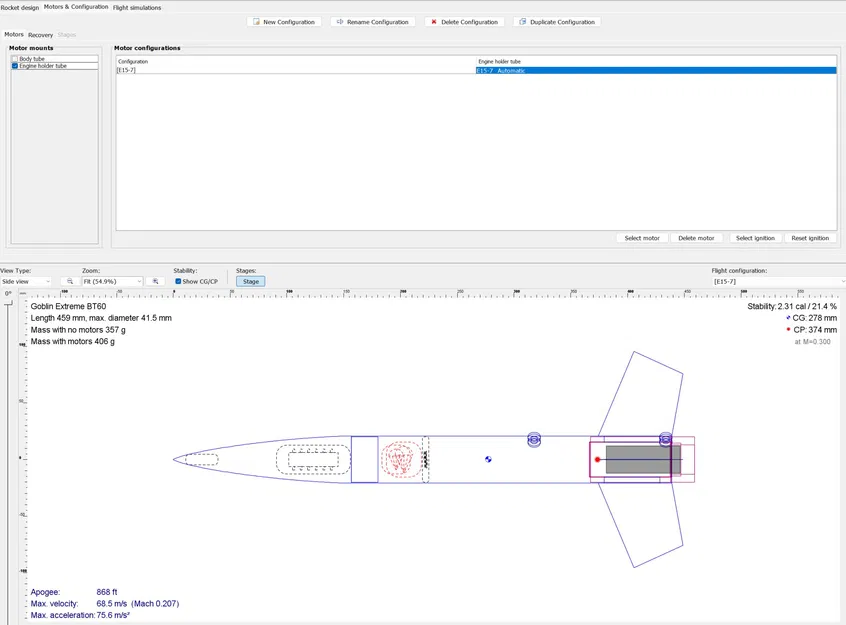
Task: Click the Select motor button
Action: click(642, 238)
